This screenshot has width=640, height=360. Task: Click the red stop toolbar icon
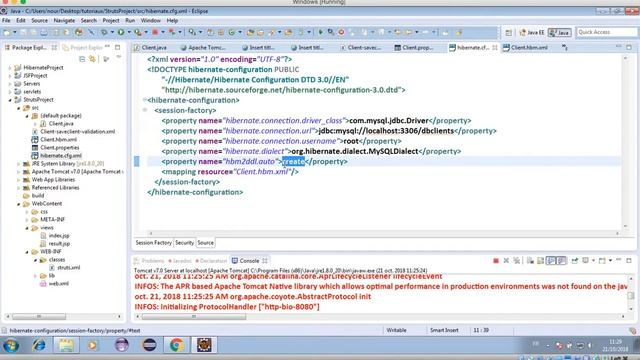click(155, 32)
